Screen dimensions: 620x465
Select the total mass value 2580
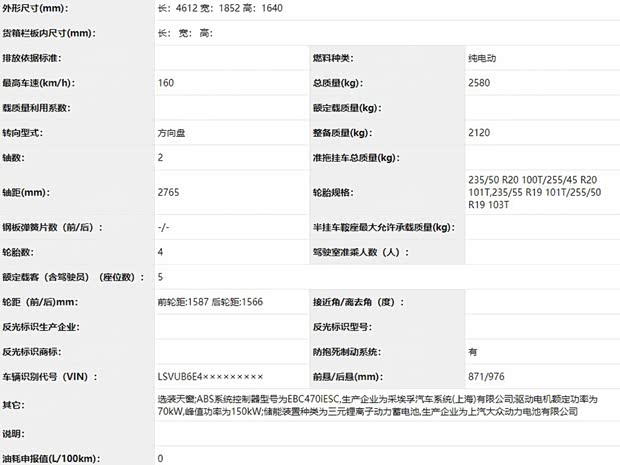click(x=479, y=83)
